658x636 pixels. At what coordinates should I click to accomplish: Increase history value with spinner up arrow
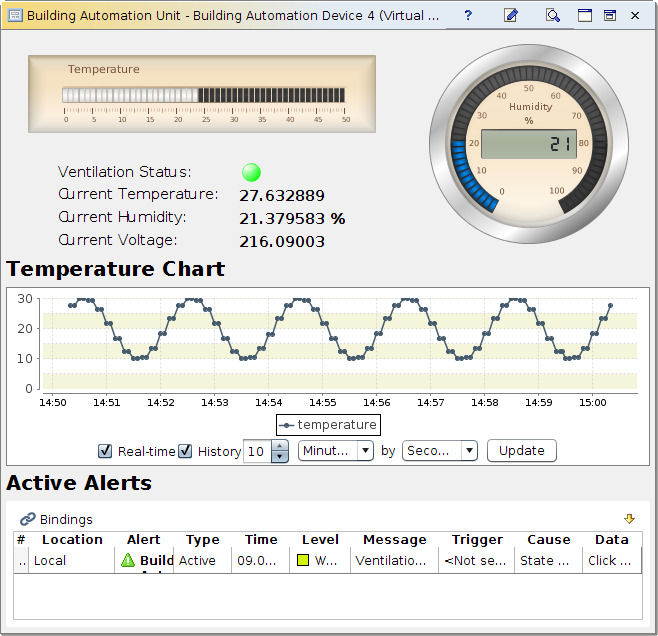point(280,446)
